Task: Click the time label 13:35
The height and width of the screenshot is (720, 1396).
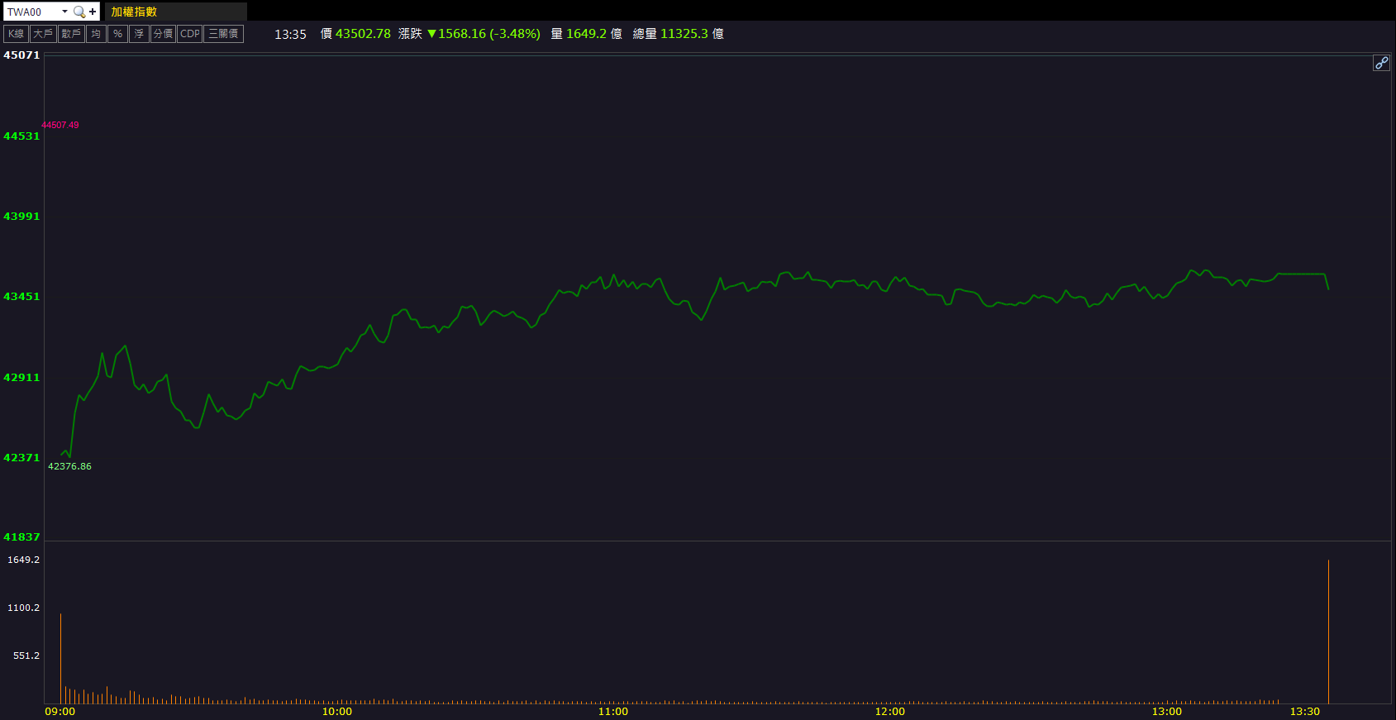Action: (x=290, y=34)
